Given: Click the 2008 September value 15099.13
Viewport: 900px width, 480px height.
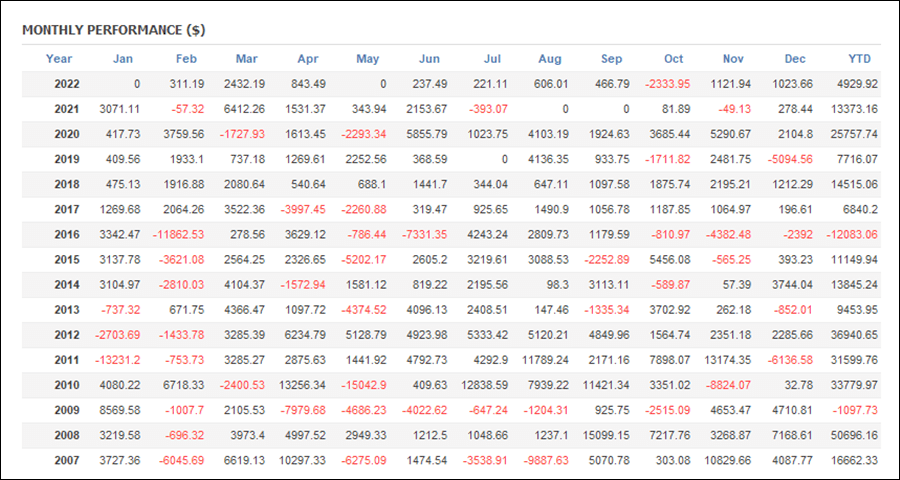Looking at the screenshot, I should click(606, 435).
